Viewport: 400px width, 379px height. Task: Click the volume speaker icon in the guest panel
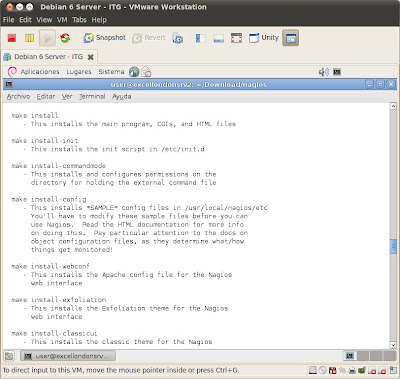point(324,72)
